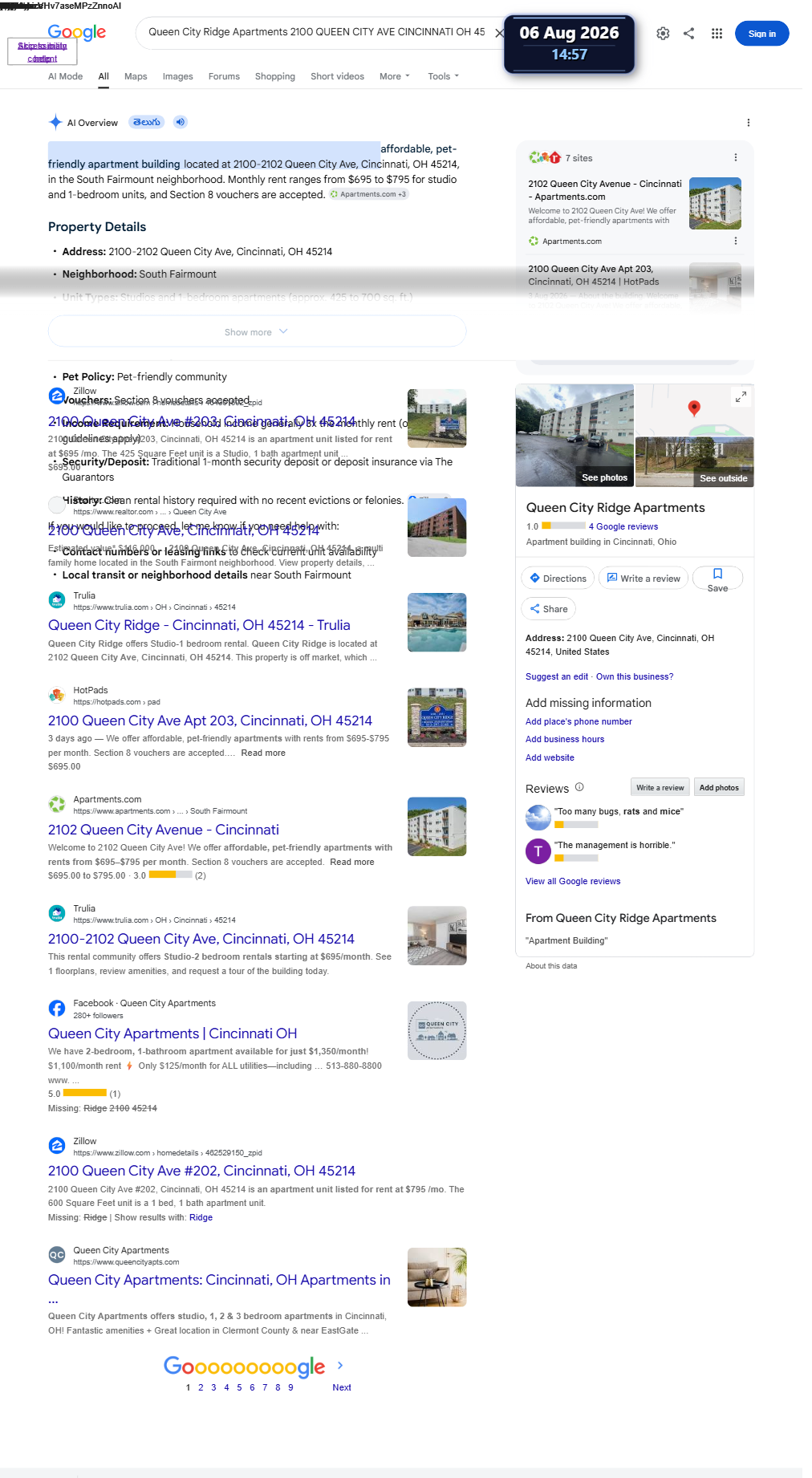Open Queen City Apartments | Cincinnati OH result
Image resolution: width=812 pixels, height=1478 pixels.
[173, 1033]
